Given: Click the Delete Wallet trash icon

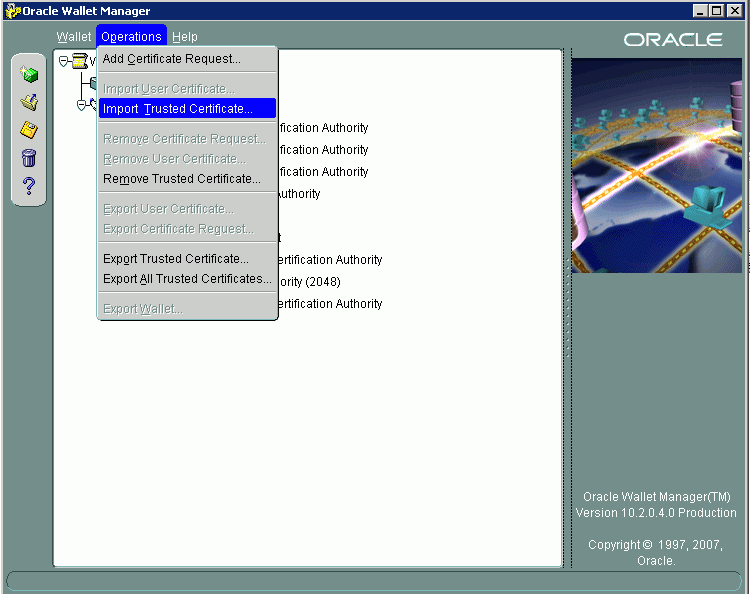Looking at the screenshot, I should tap(29, 157).
